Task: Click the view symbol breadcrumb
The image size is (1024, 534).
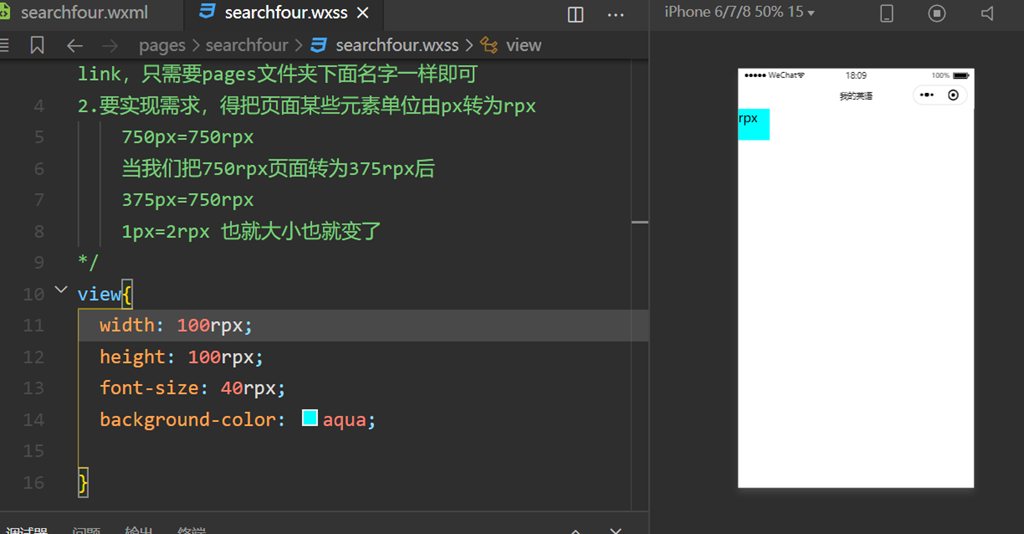Action: pos(524,45)
